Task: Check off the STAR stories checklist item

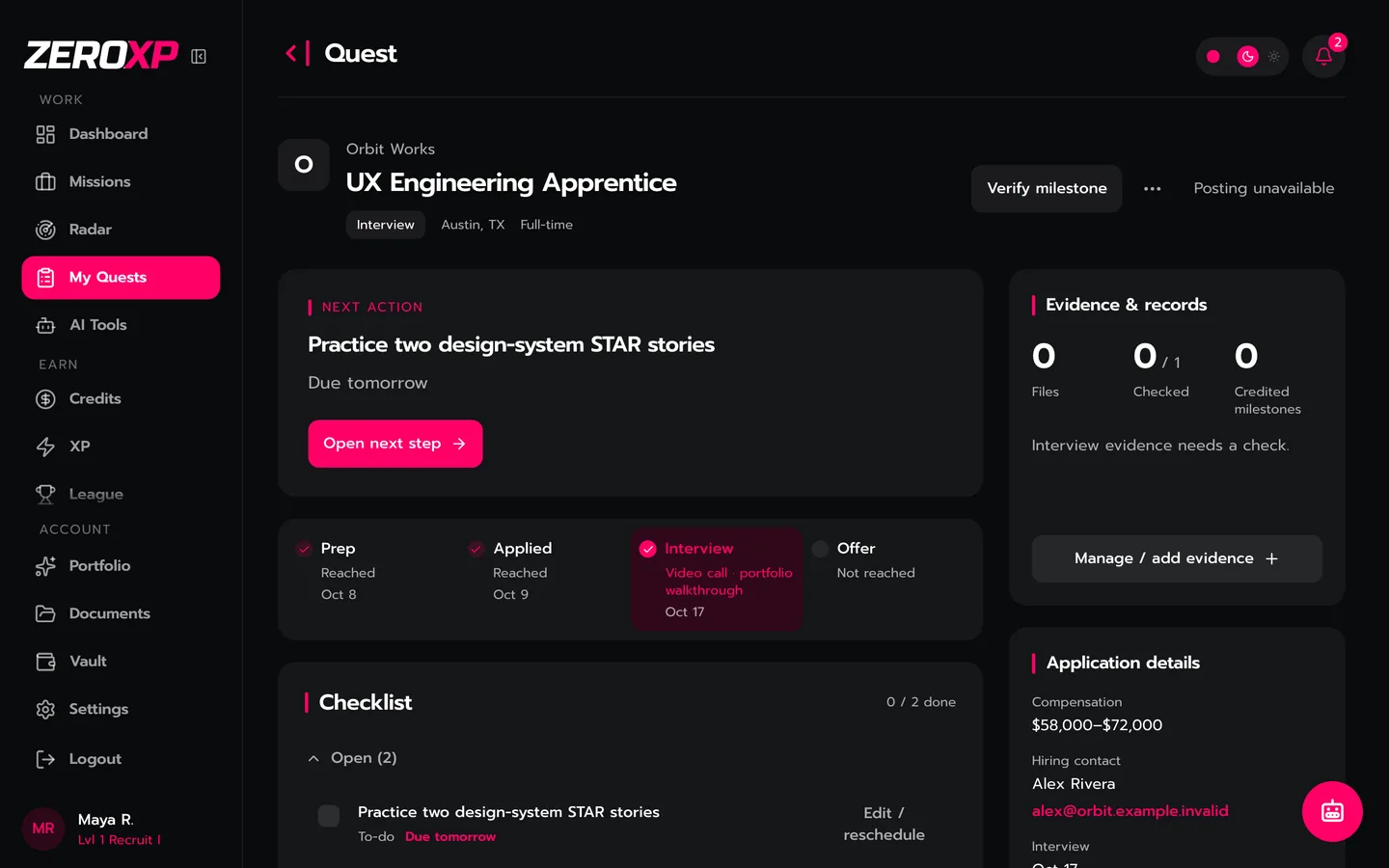Action: coord(329,816)
